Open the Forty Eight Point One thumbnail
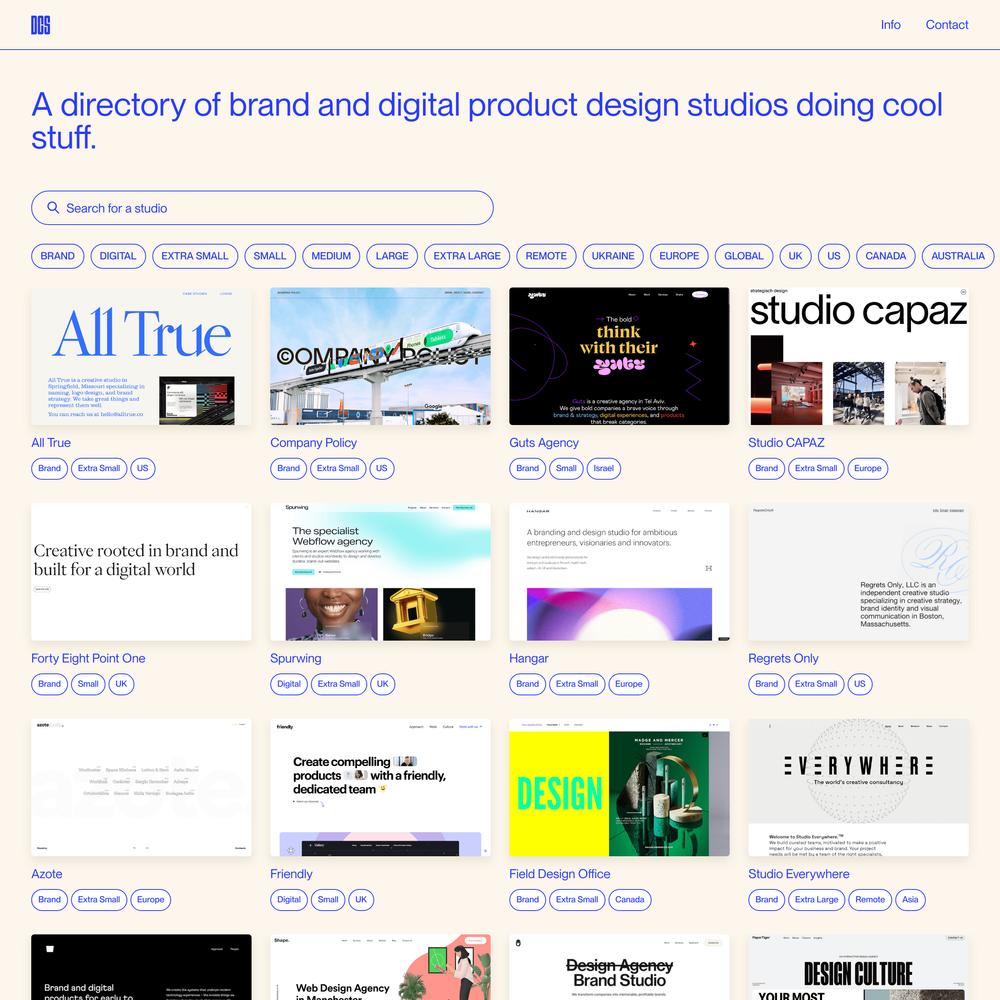 click(x=141, y=572)
